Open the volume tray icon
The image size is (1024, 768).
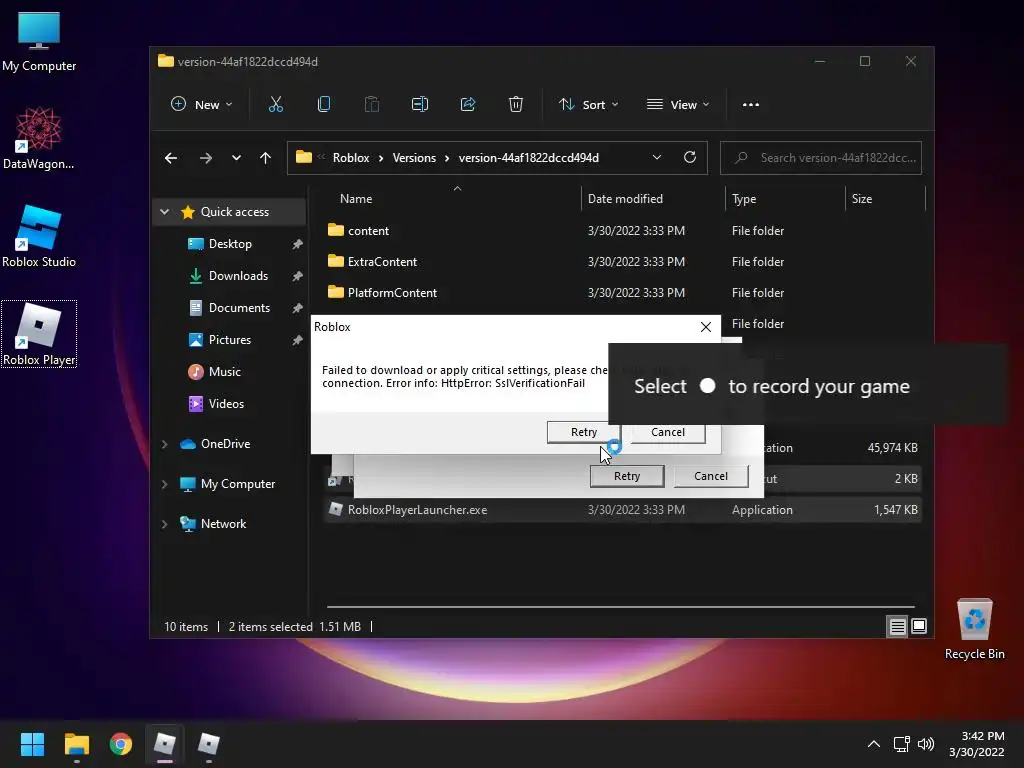[x=926, y=744]
